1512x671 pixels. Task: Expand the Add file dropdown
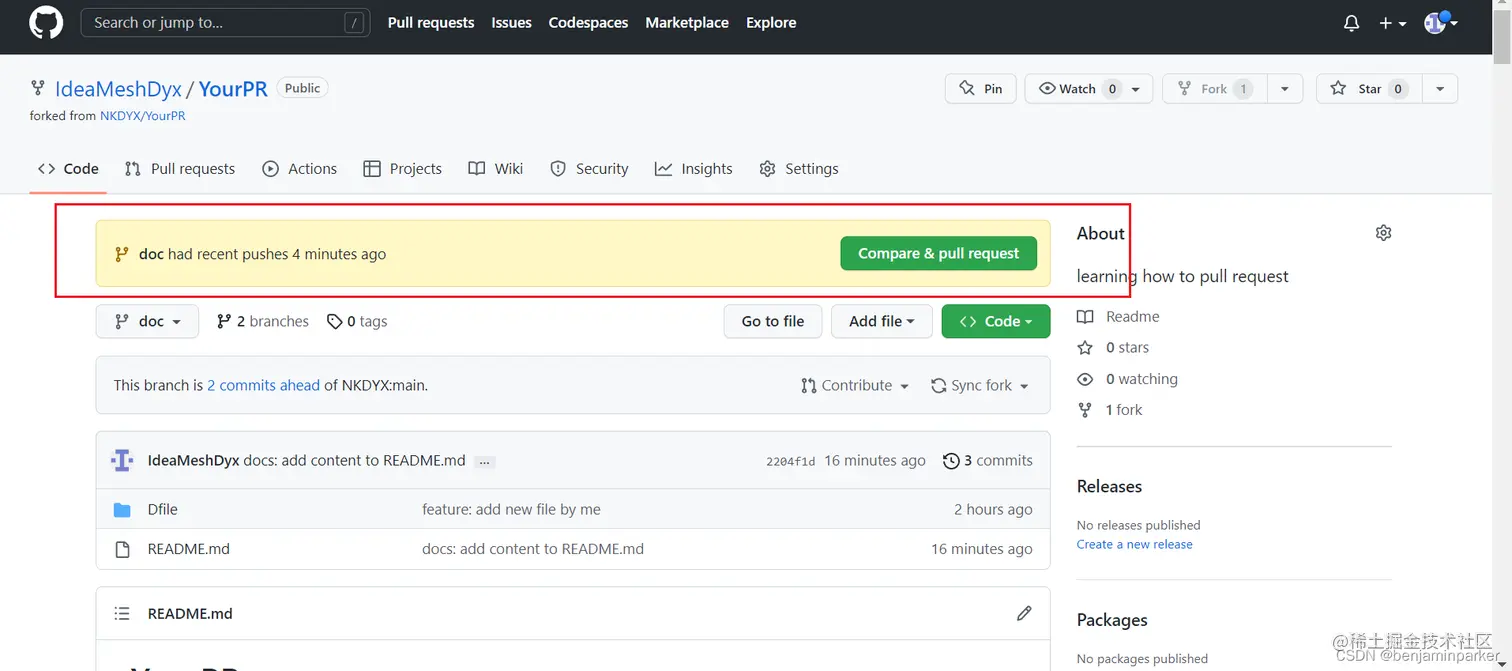[x=882, y=321]
